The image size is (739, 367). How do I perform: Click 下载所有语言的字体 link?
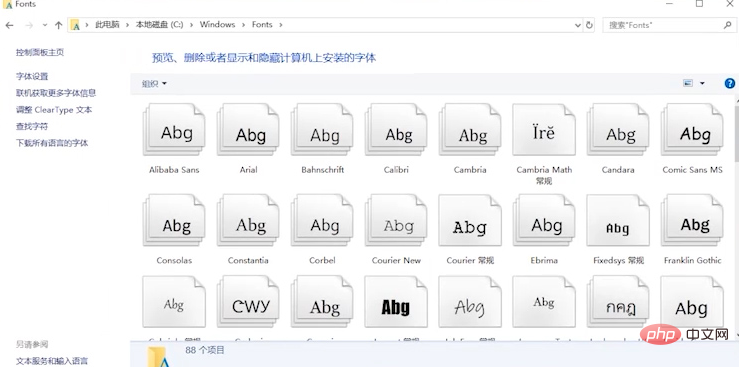pyautogui.click(x=52, y=143)
